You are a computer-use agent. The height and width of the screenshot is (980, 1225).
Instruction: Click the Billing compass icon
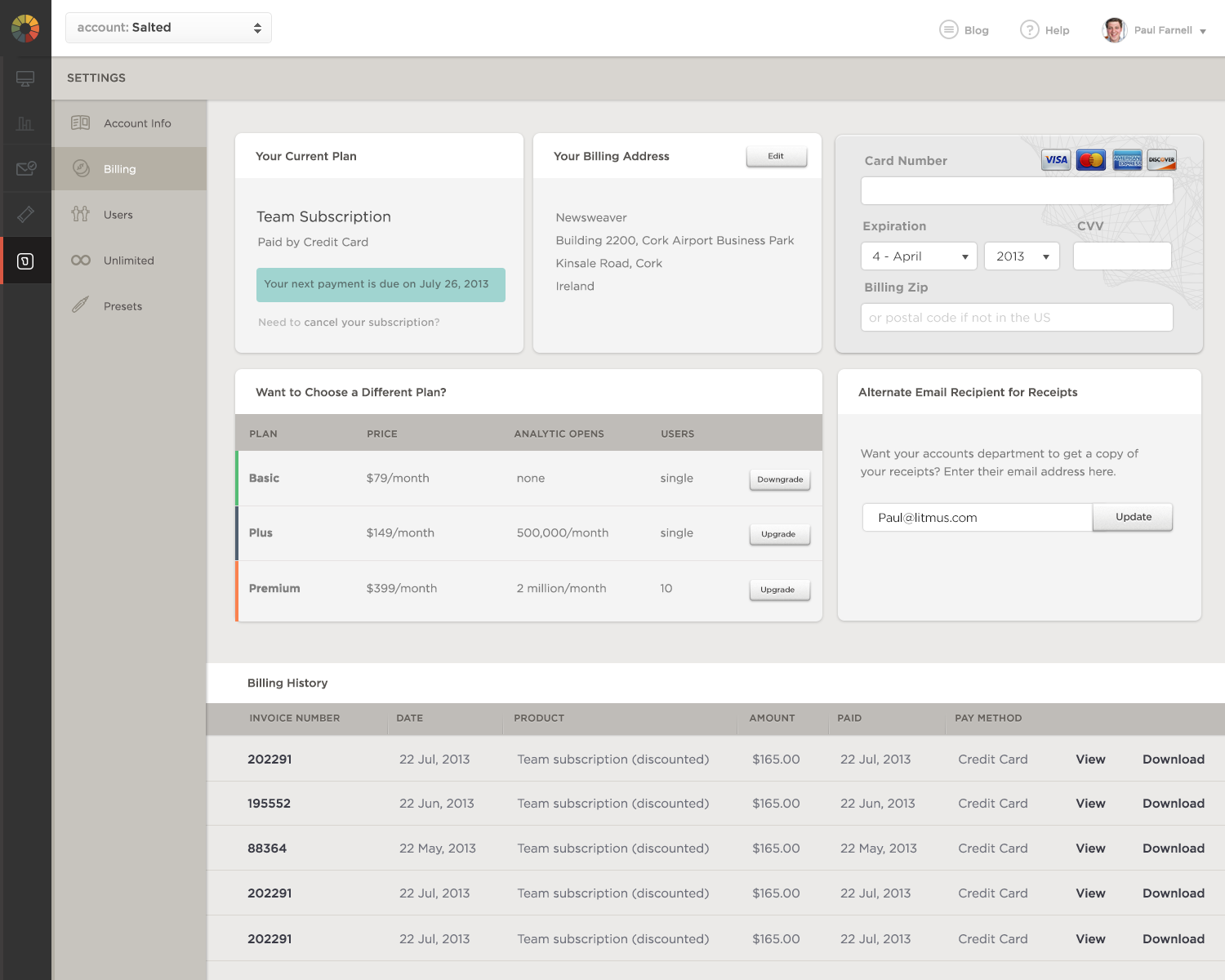pos(81,168)
